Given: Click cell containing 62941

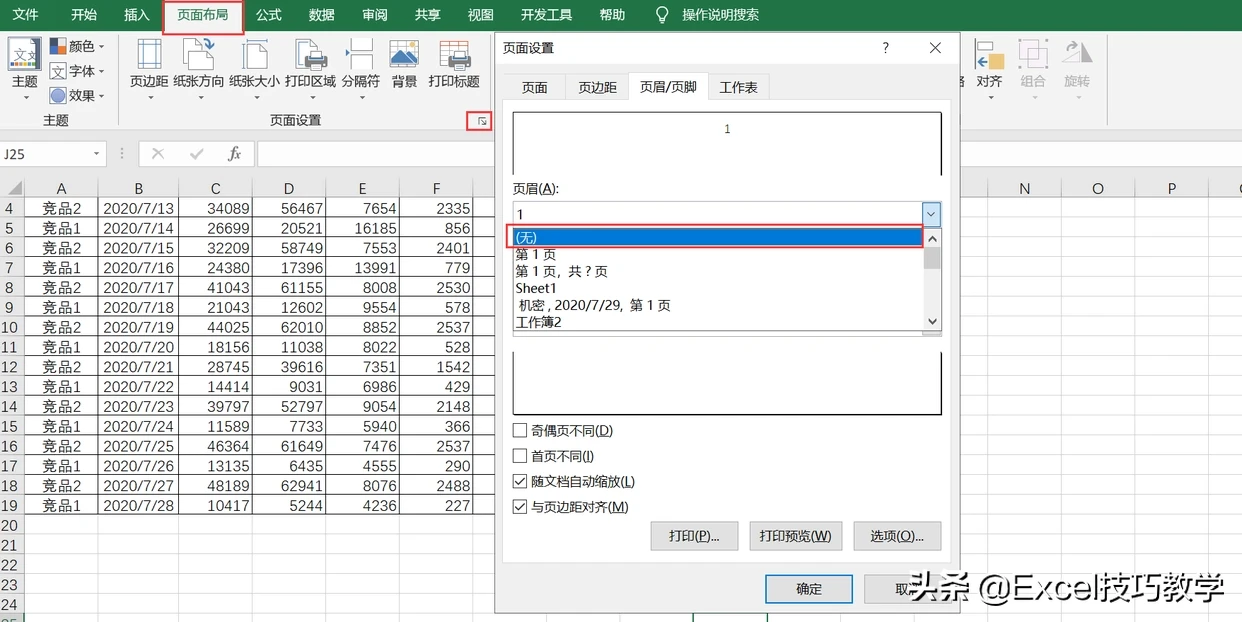Looking at the screenshot, I should (x=289, y=486).
